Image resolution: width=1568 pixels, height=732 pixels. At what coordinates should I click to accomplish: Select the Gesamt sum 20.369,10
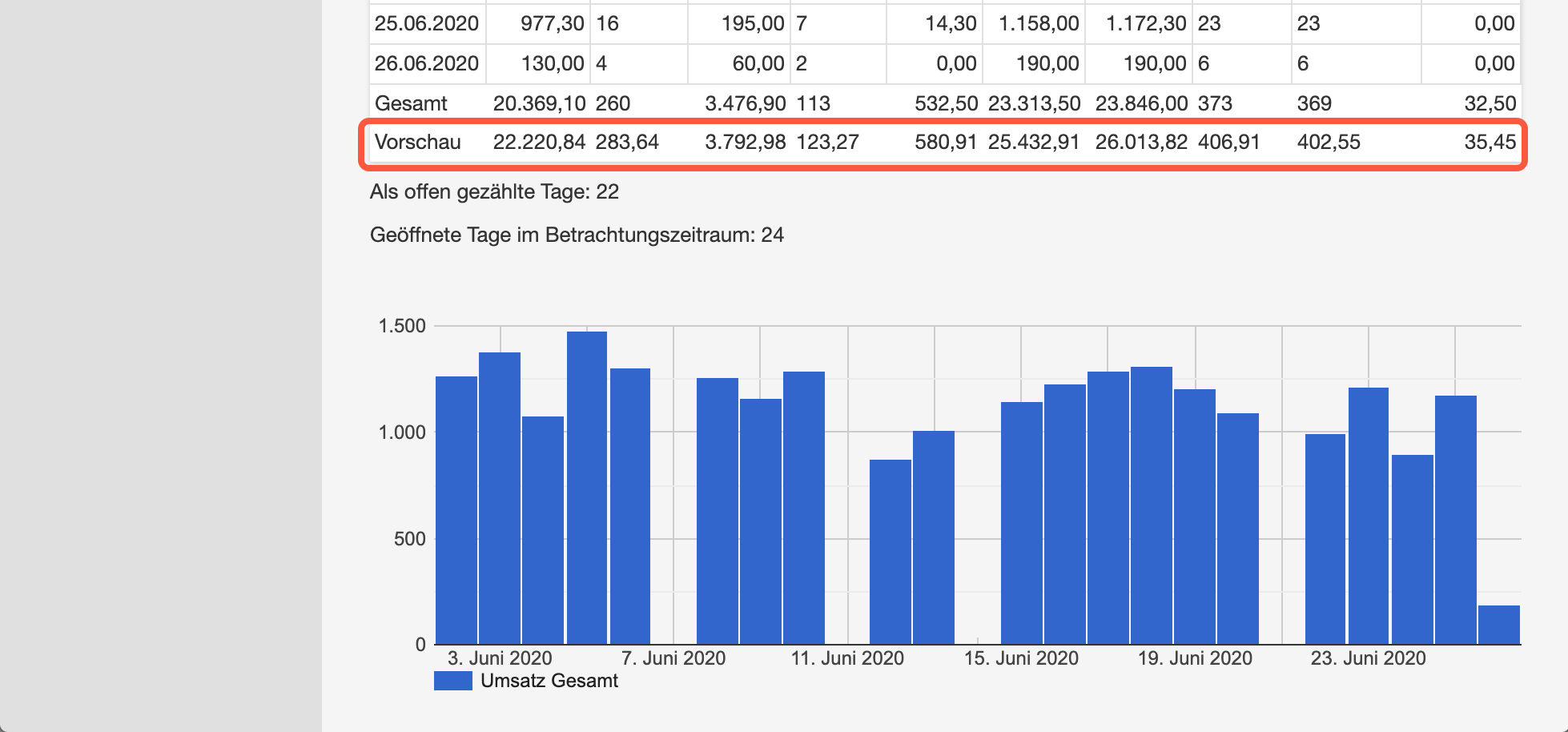[539, 103]
